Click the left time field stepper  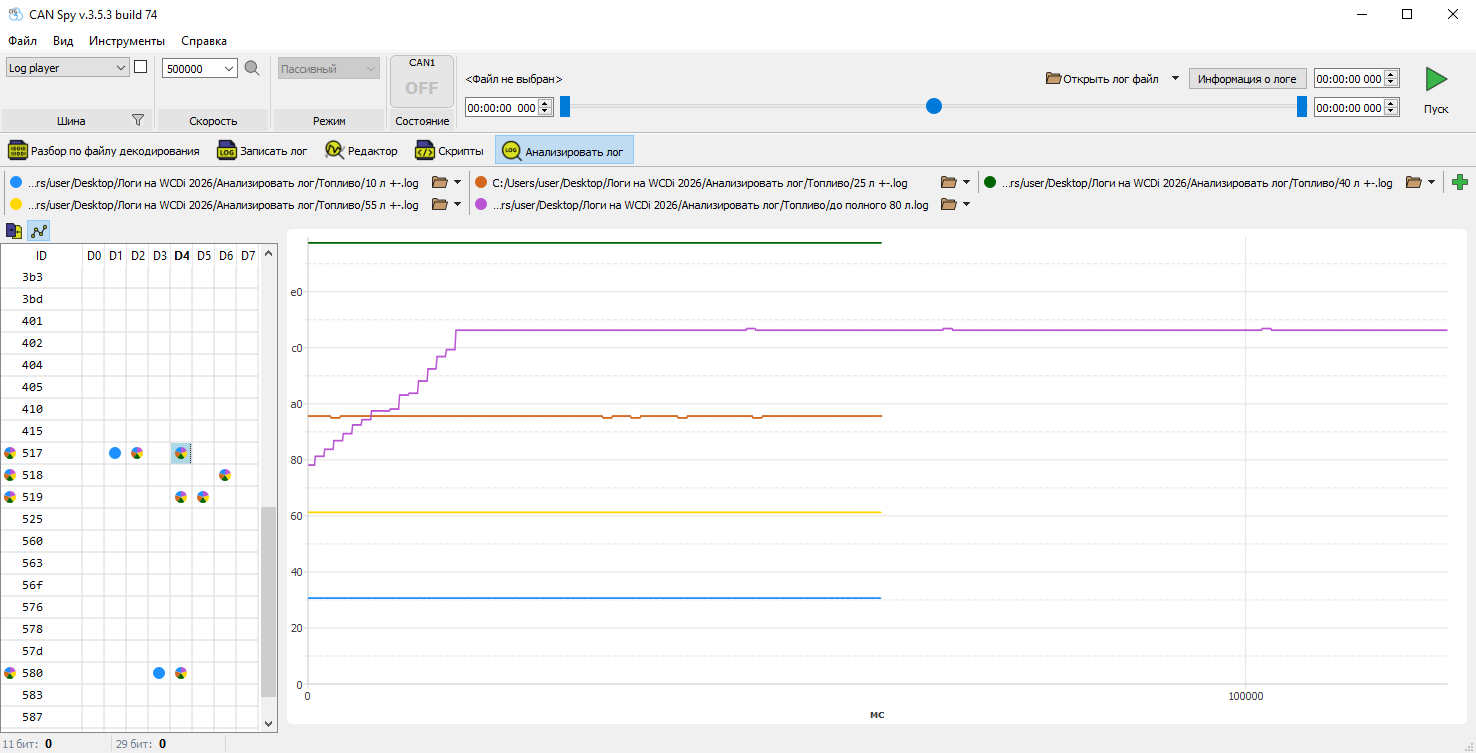545,107
